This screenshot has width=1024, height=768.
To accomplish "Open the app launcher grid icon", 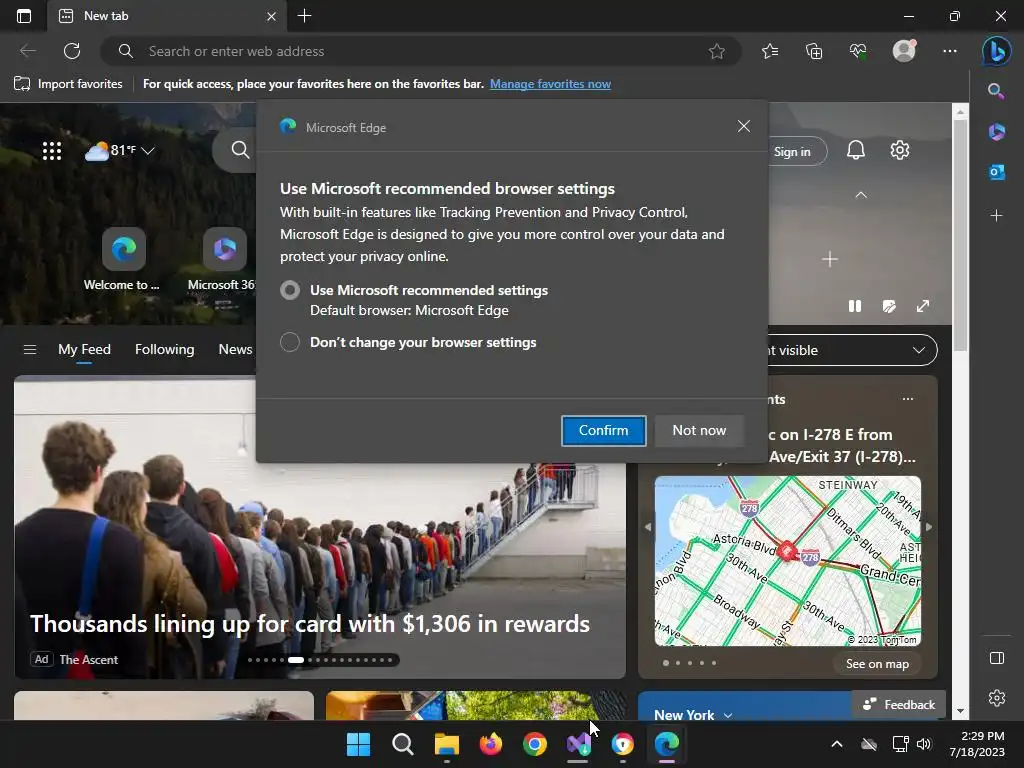I will tap(52, 151).
